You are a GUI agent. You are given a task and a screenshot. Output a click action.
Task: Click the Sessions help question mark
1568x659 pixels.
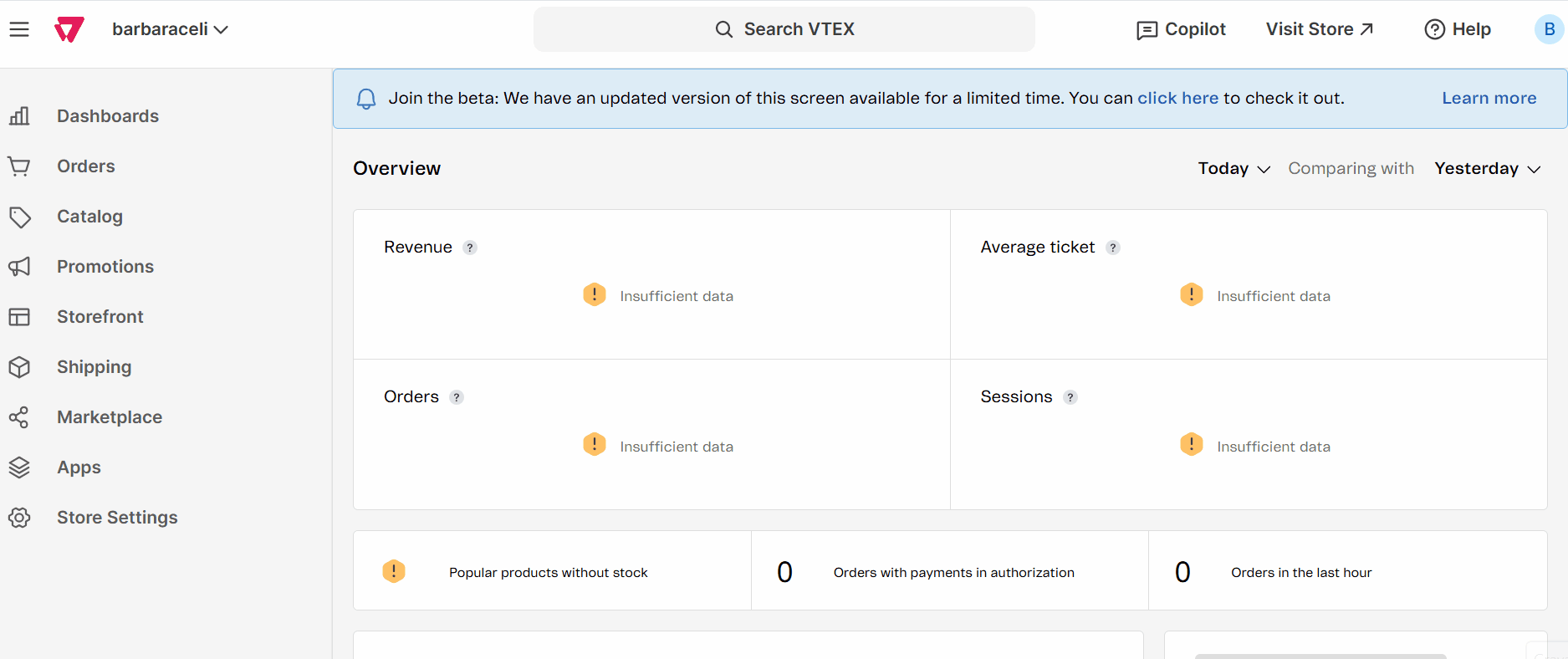1070,397
